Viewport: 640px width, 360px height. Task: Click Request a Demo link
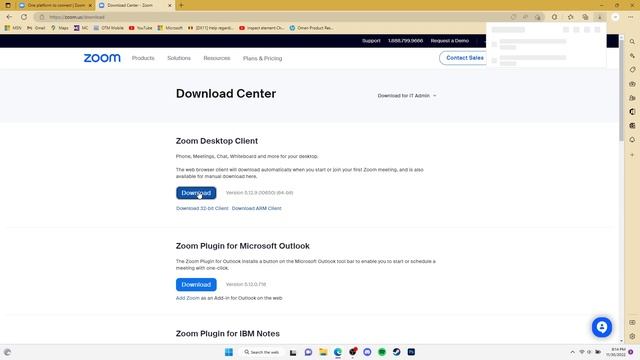[449, 41]
